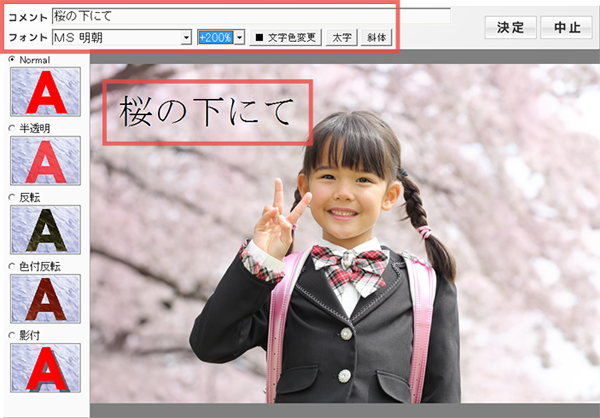Click the 桜の下にて text overlay on photo
600x418 pixels.
207,112
